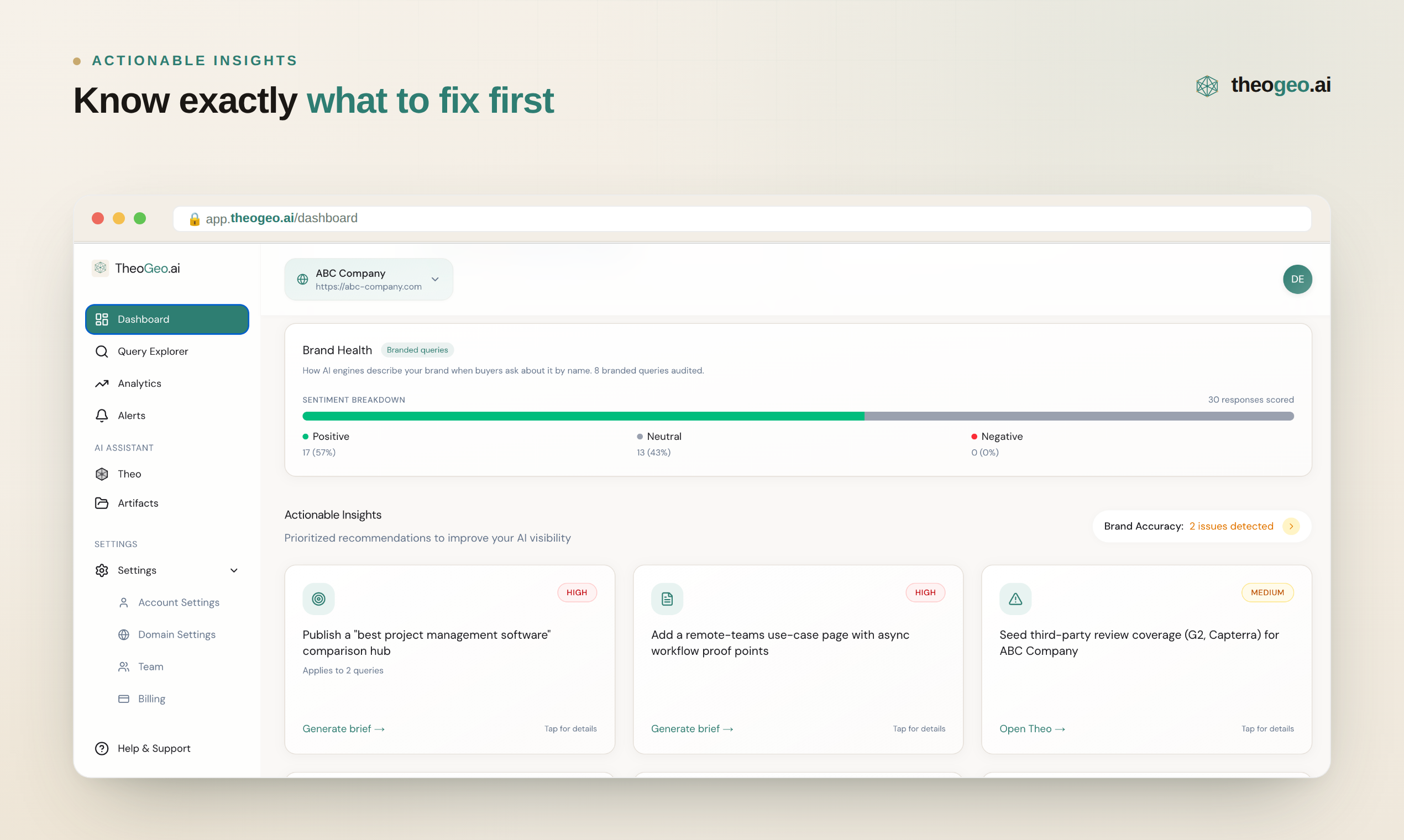Click the Domain Settings globe icon
The height and width of the screenshot is (840, 1404).
click(123, 634)
